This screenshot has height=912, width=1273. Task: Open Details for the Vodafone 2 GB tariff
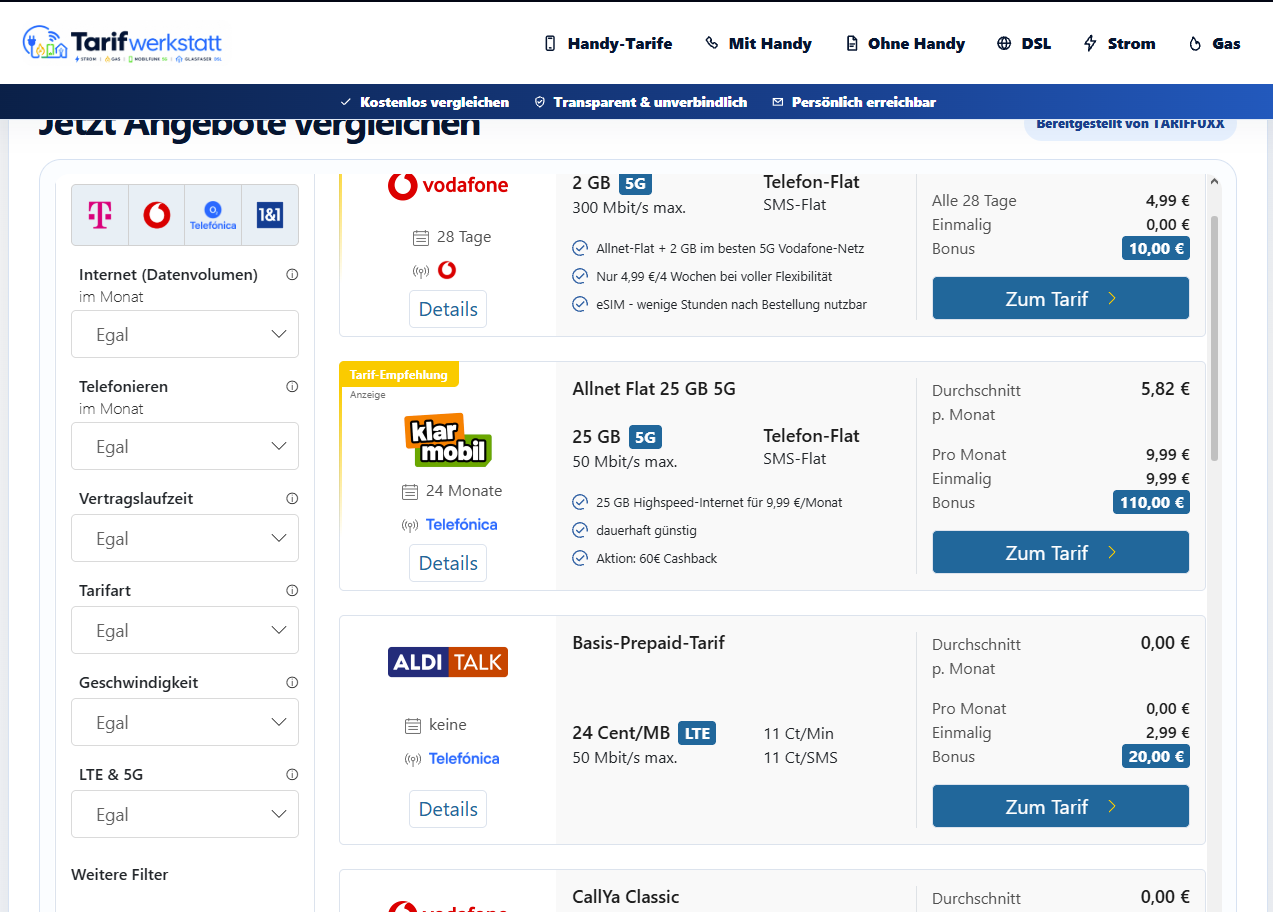(448, 309)
